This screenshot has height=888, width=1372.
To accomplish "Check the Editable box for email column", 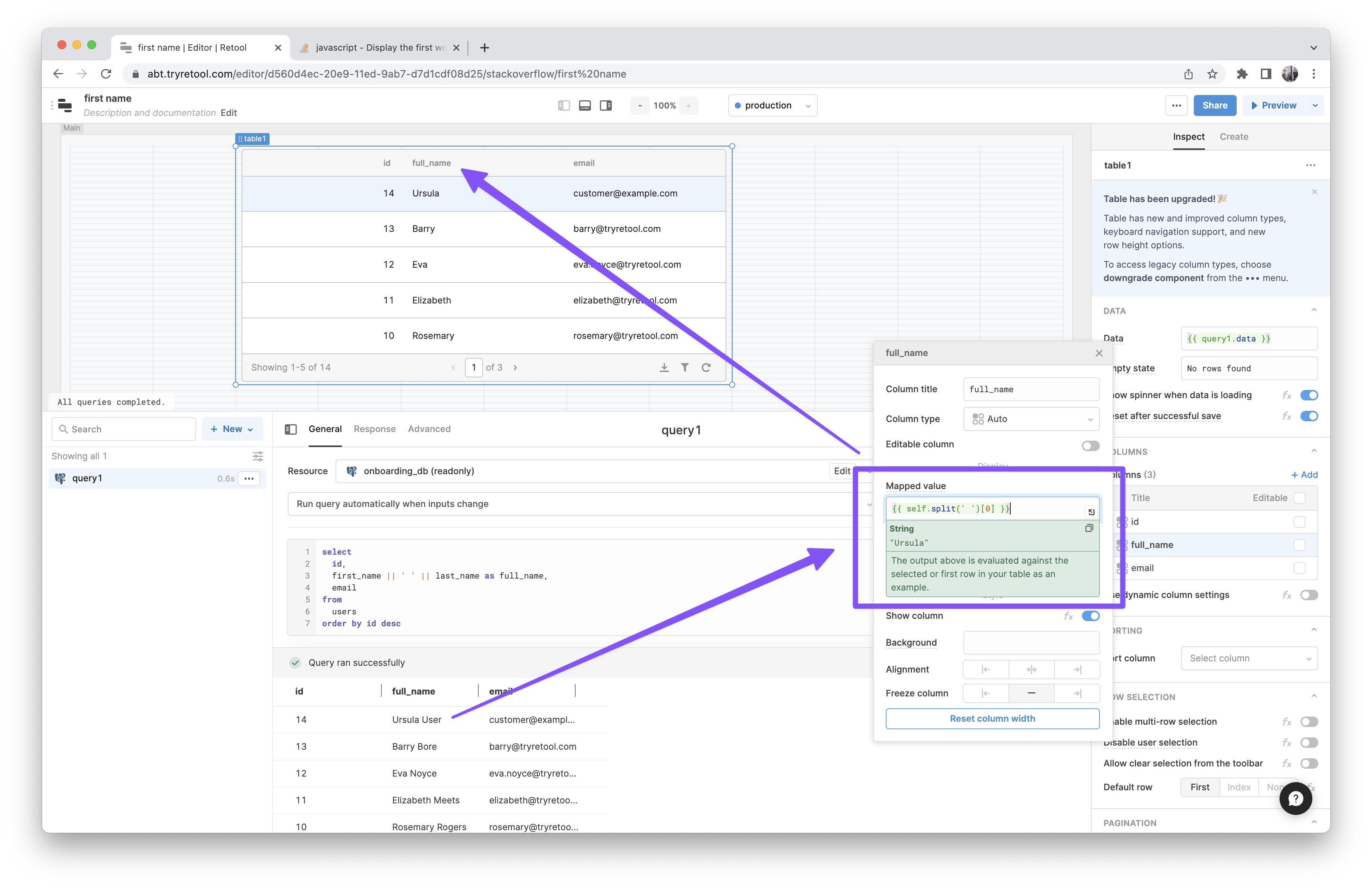I will coord(1299,568).
